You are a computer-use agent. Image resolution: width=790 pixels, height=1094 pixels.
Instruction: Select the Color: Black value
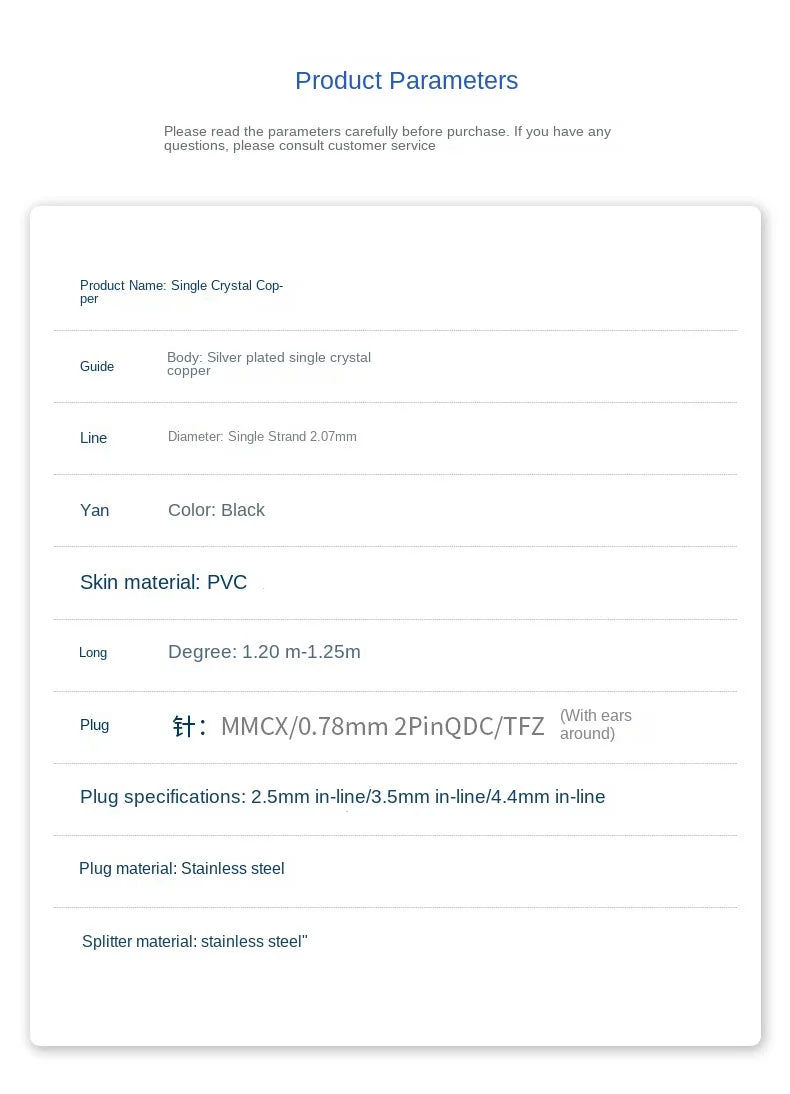click(x=216, y=511)
